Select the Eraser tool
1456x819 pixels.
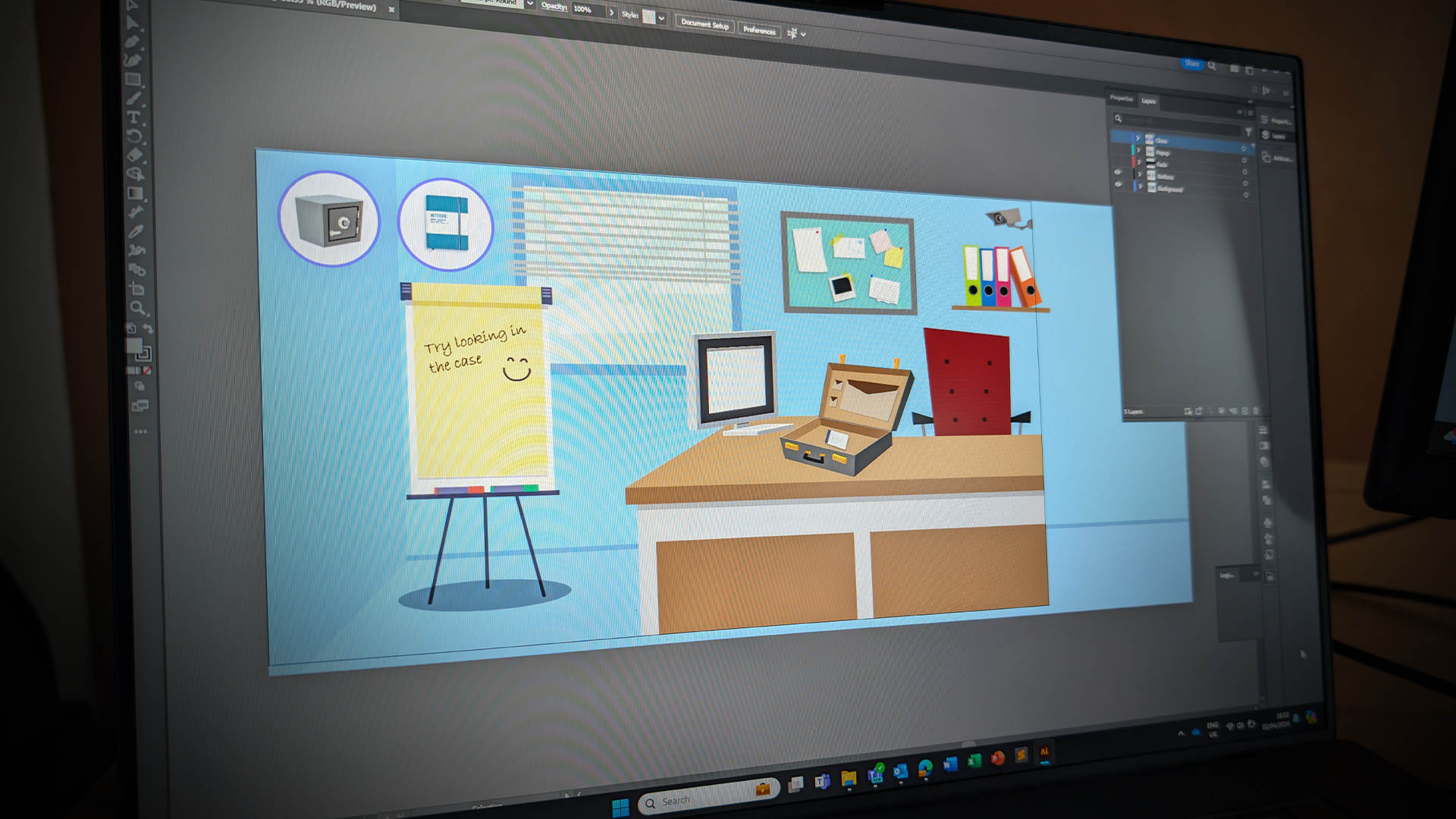point(134,155)
